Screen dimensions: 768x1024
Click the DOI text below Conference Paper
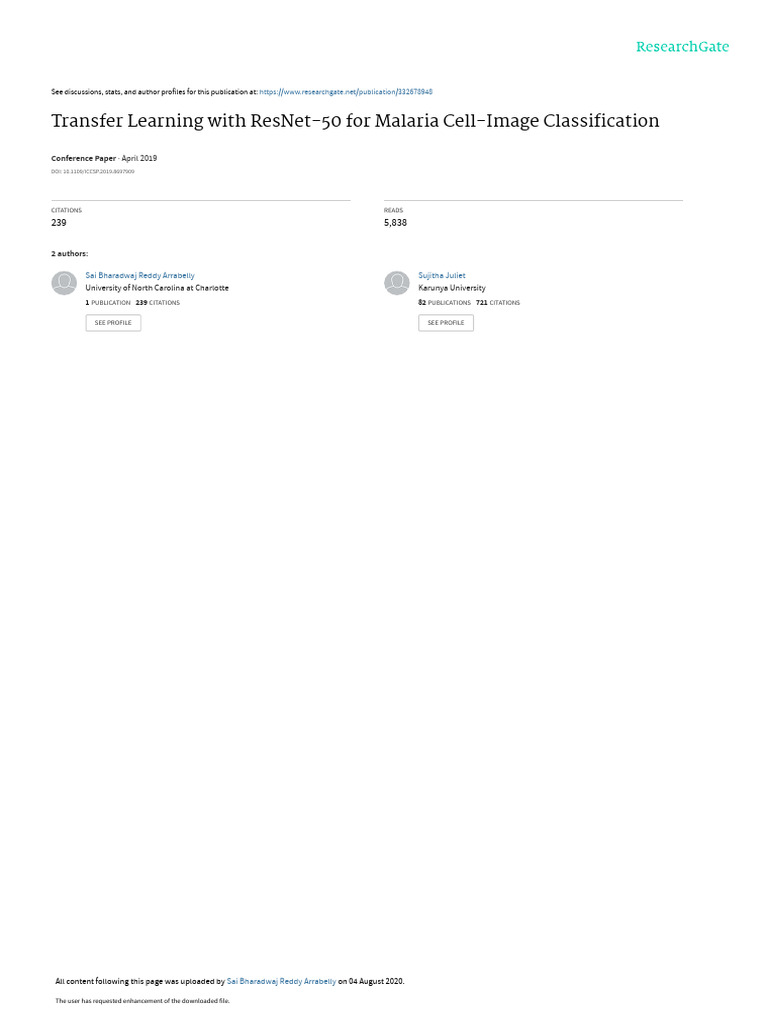(x=93, y=172)
